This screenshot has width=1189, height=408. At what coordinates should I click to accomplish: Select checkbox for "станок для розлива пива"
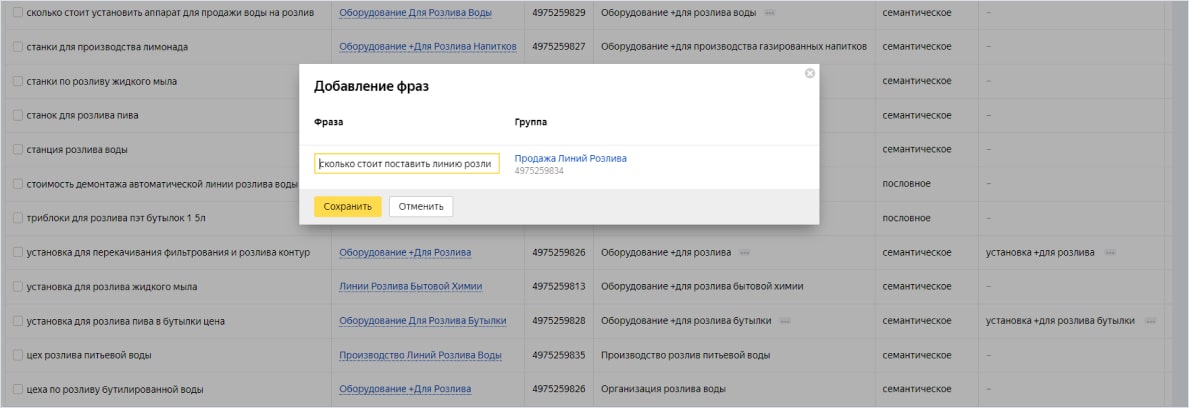18,115
